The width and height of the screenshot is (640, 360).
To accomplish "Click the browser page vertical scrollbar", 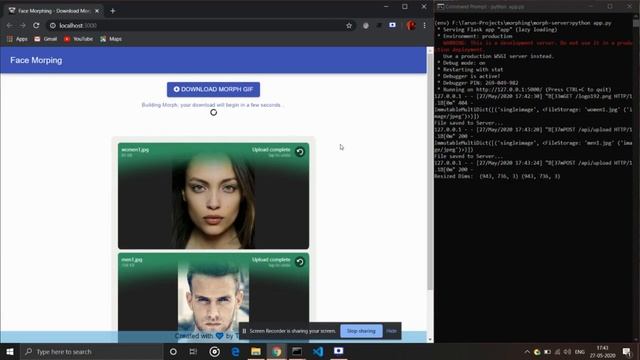I will pos(430,171).
